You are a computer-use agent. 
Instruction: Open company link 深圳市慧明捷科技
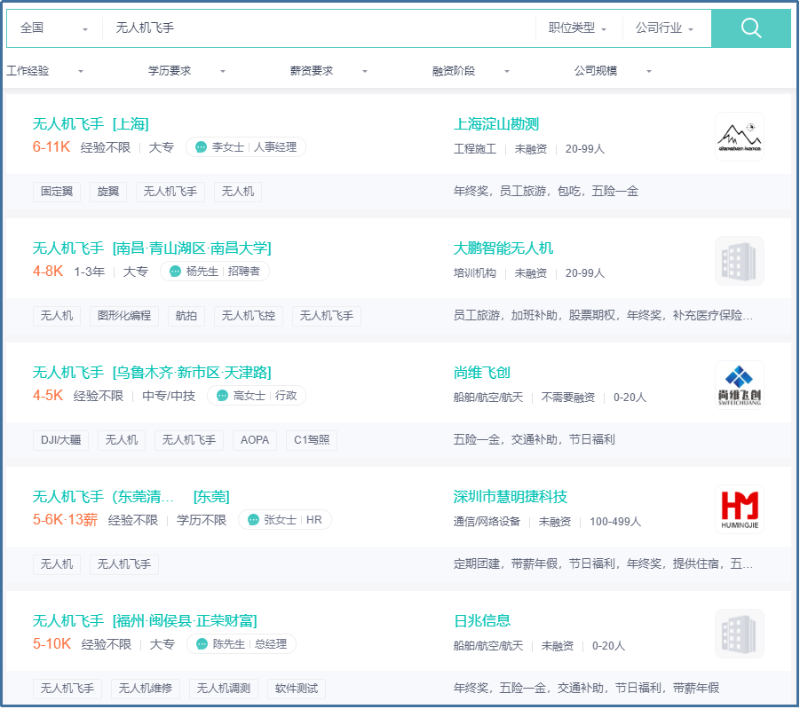tap(510, 497)
